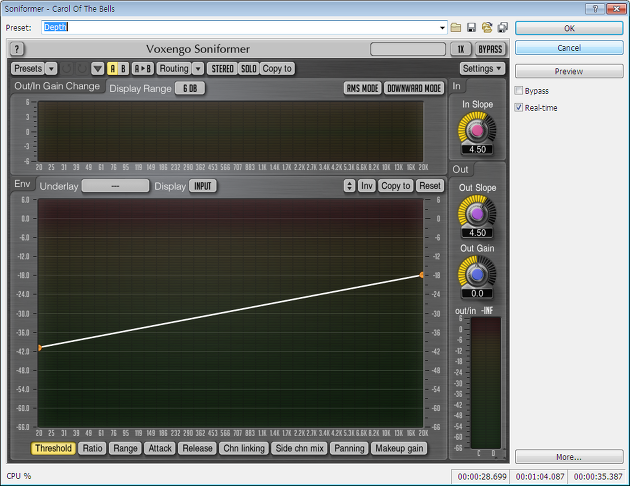630x486 pixels.
Task: Click the Out Gain knob
Action: [x=477, y=274]
